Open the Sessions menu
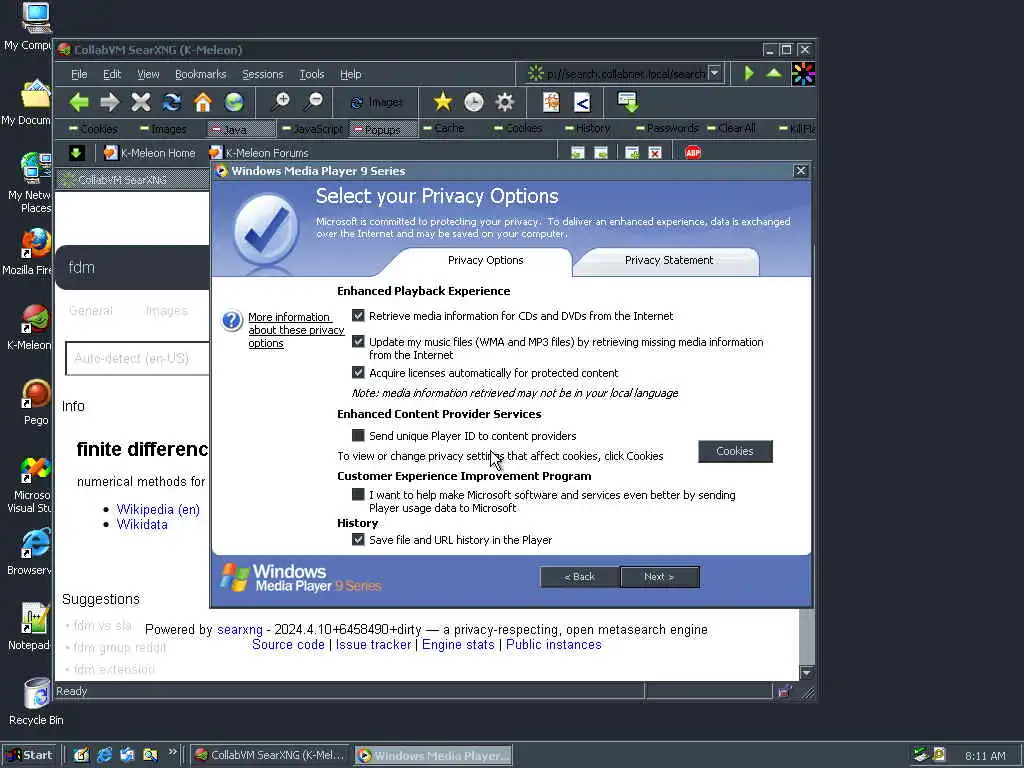Screen dimensions: 1024x768 (263, 74)
